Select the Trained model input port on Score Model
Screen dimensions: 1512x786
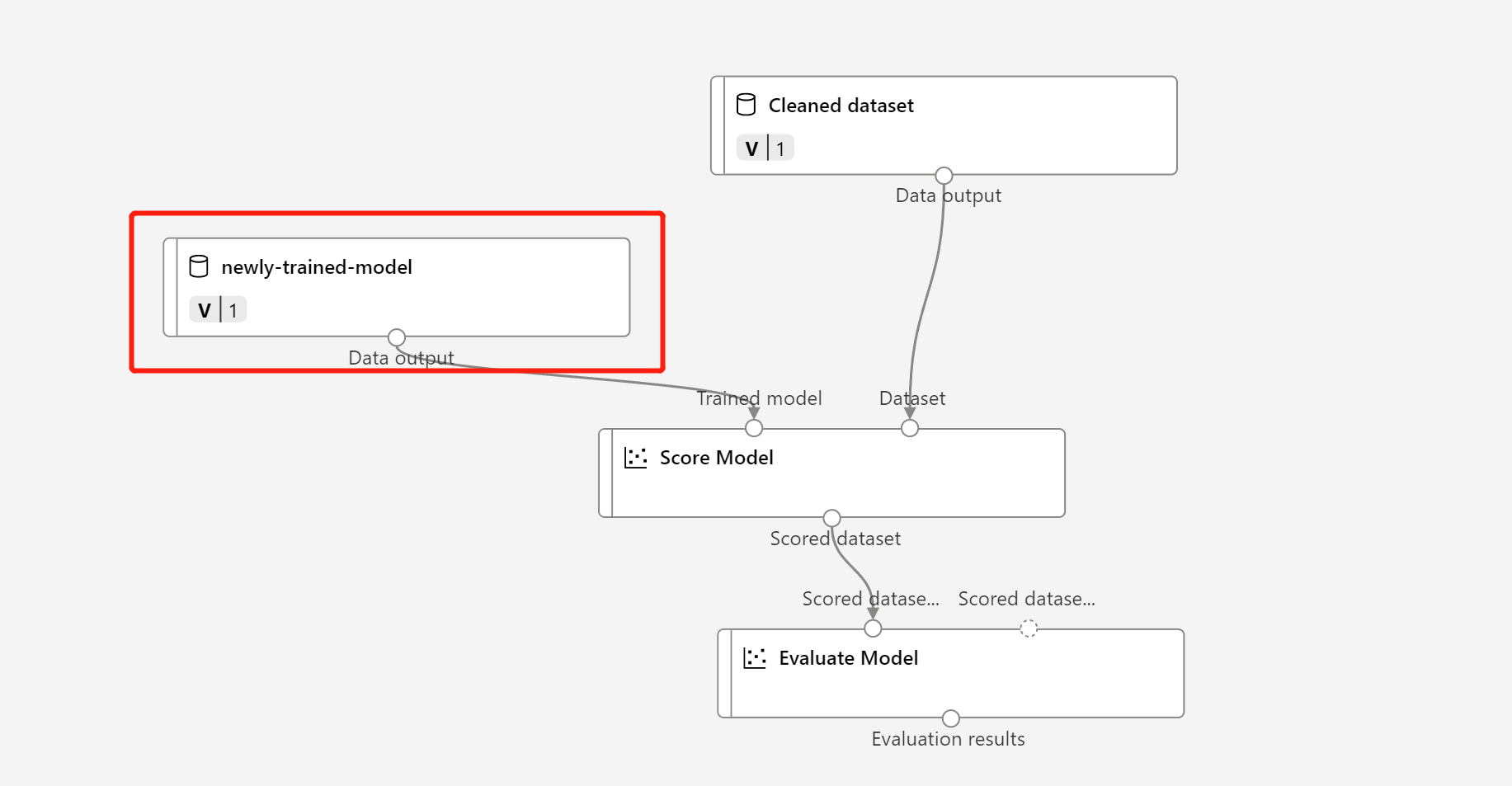(753, 427)
